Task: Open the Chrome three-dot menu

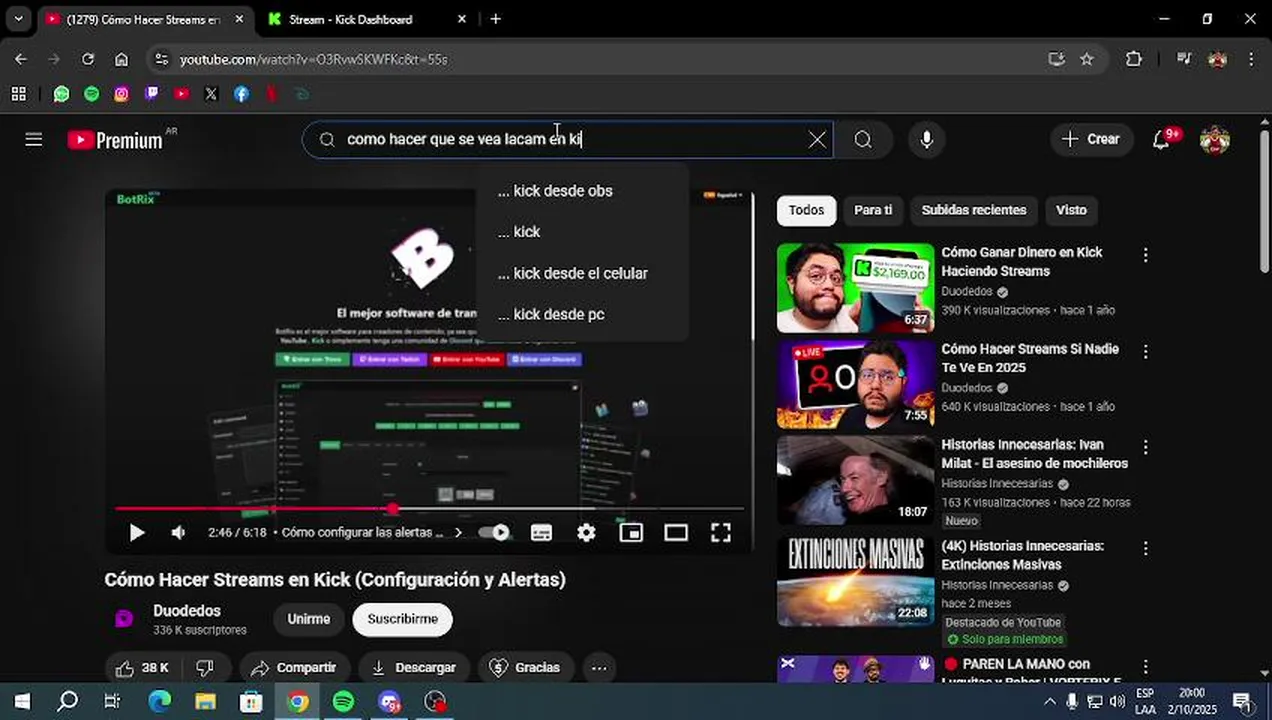Action: click(1251, 59)
